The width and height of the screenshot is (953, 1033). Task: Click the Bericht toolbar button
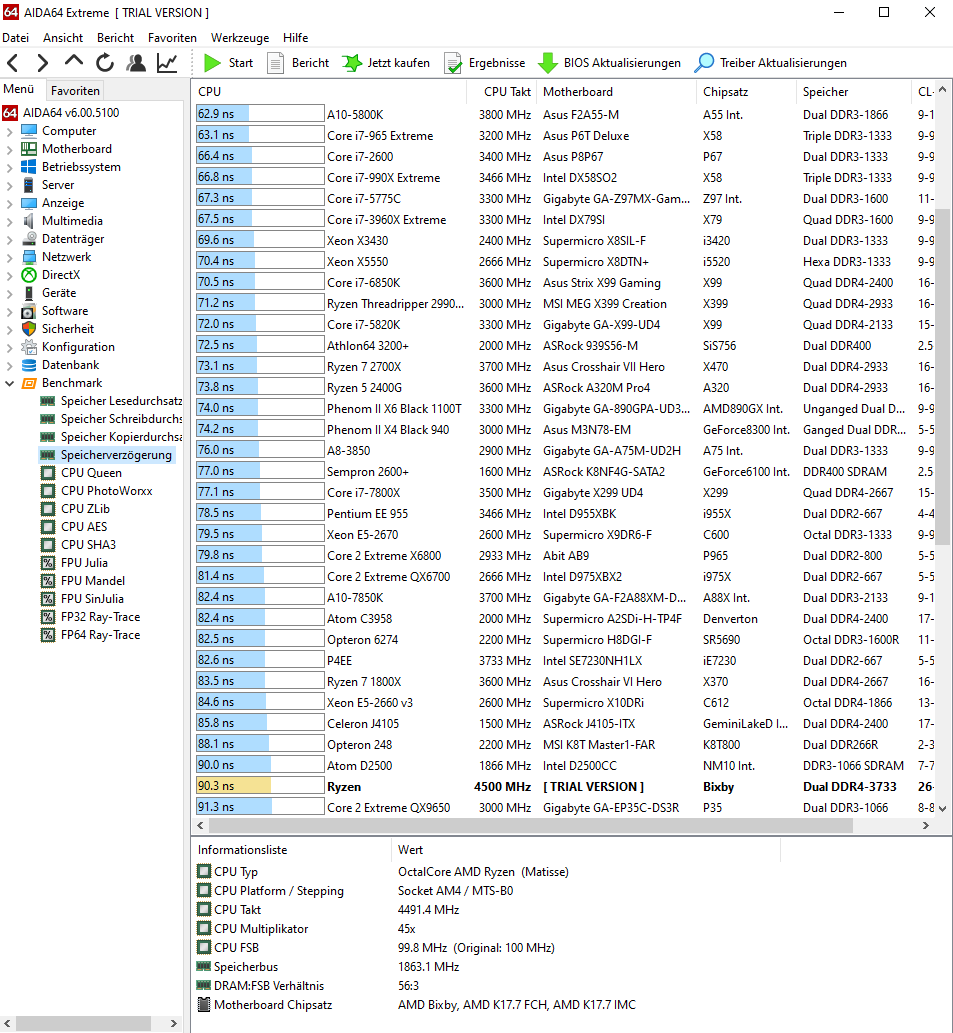coord(298,63)
